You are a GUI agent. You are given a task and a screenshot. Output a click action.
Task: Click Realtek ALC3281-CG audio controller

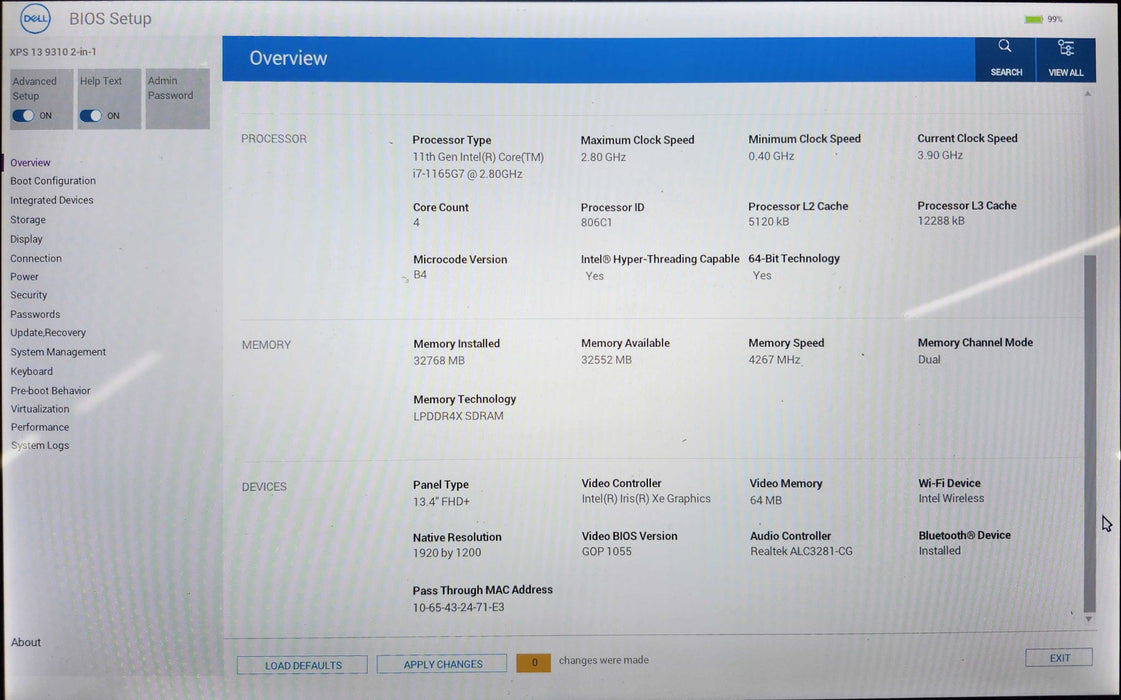[801, 551]
